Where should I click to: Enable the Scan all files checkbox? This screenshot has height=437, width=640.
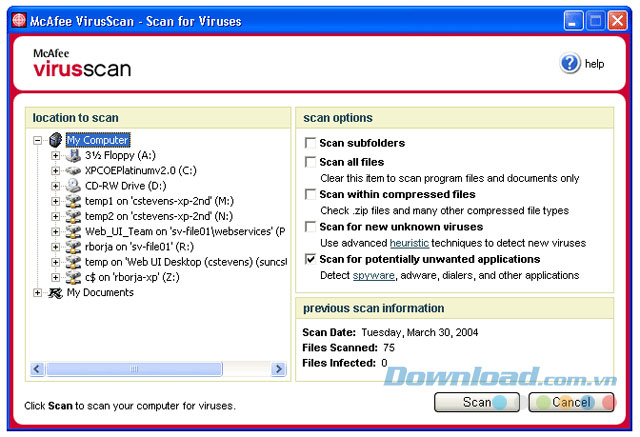(310, 162)
